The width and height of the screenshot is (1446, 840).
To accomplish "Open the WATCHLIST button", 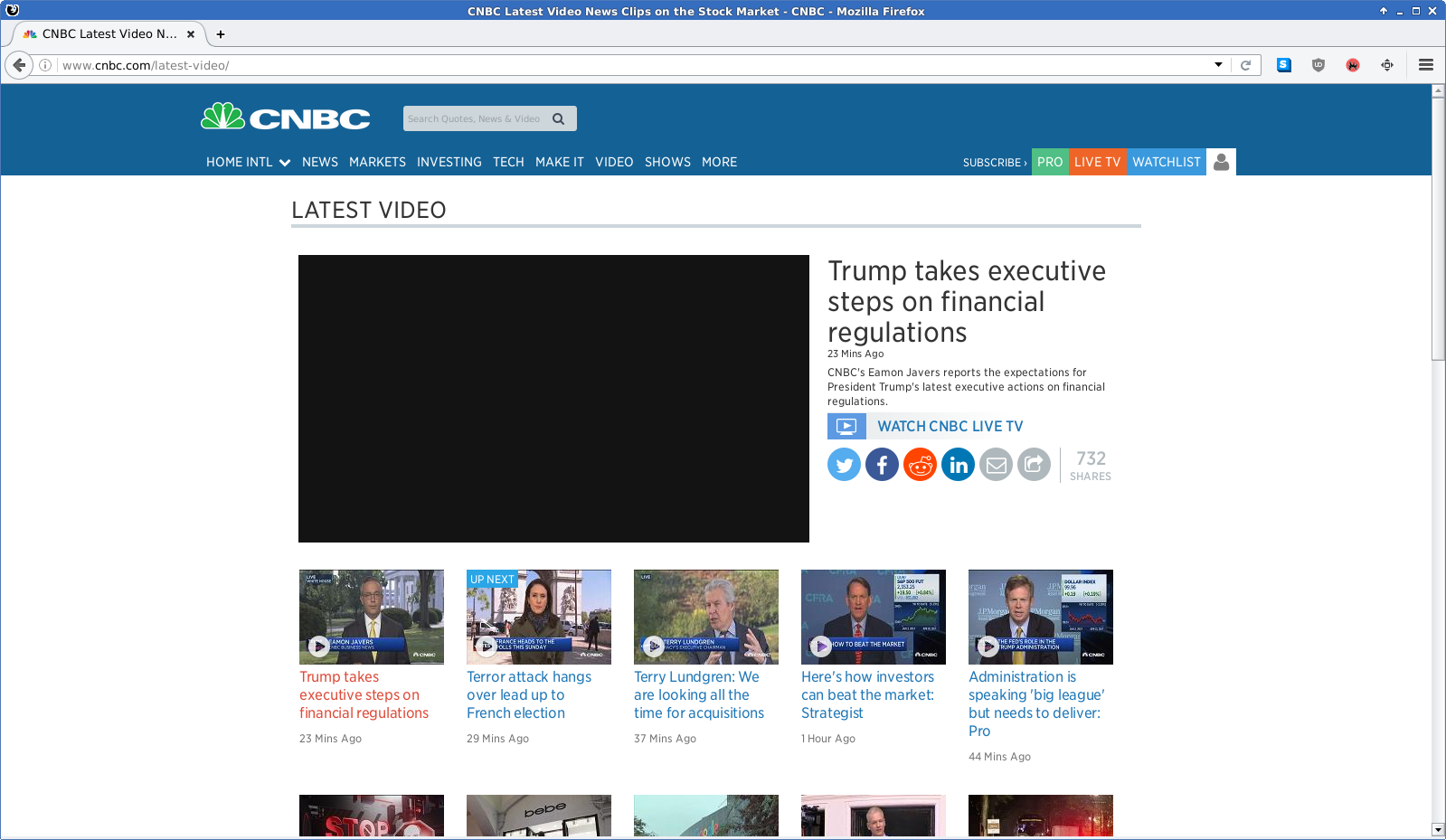I will coord(1167,162).
